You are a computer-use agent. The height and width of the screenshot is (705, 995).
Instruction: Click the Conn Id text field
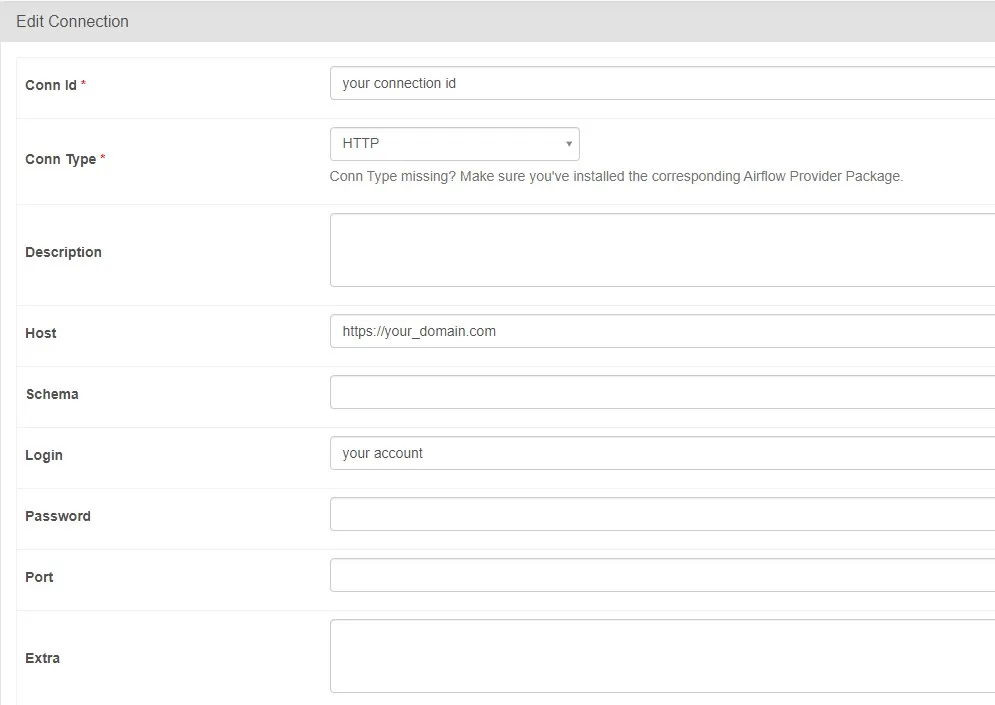tap(662, 84)
